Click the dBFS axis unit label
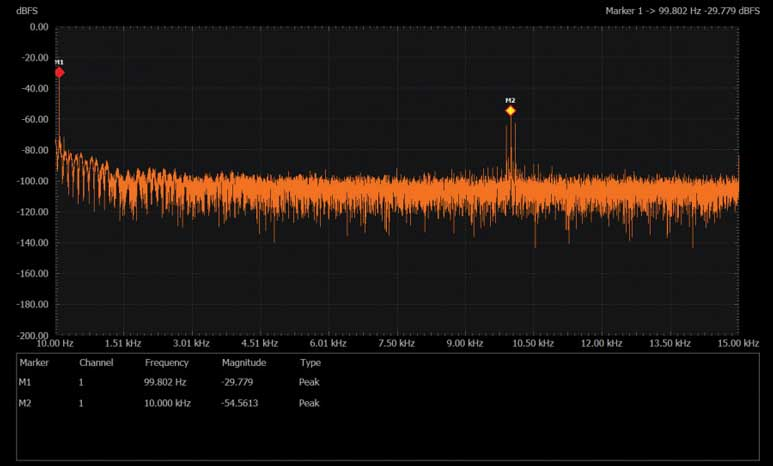This screenshot has width=773, height=466. (29, 10)
